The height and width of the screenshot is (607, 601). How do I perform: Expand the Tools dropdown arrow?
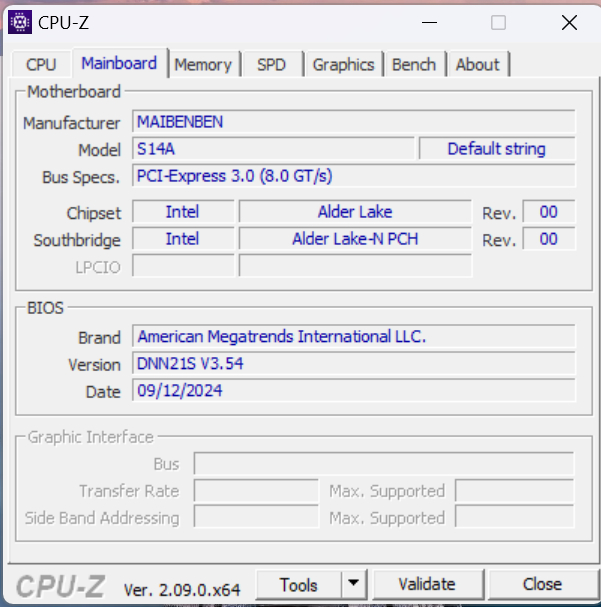coord(354,584)
